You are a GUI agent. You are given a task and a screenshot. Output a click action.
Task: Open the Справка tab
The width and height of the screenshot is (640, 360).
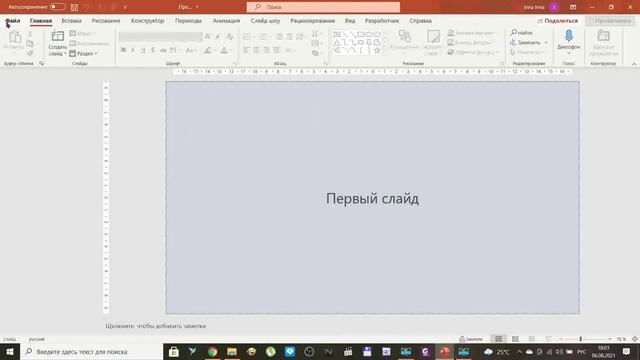[x=420, y=21]
